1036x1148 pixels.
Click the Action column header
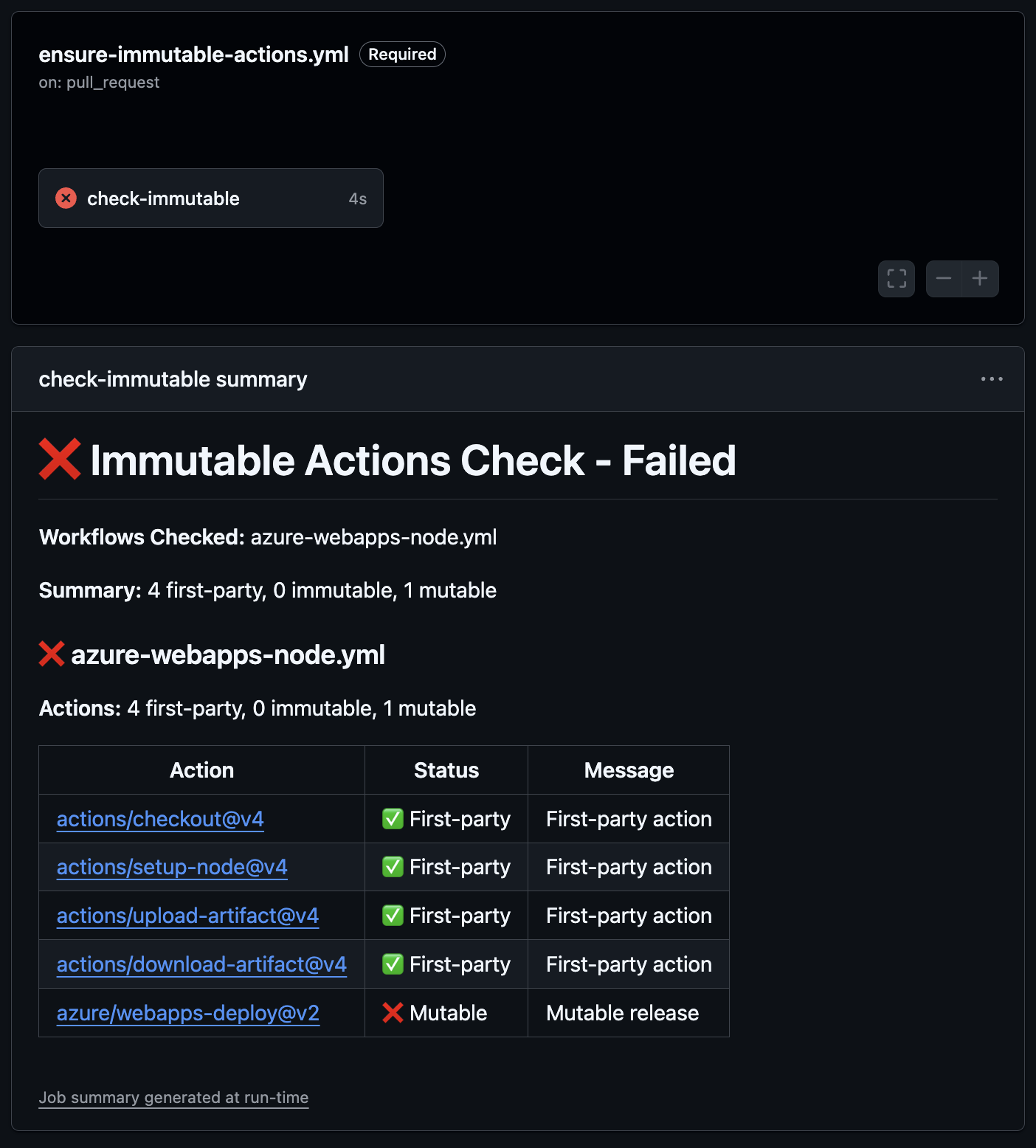[x=201, y=770]
